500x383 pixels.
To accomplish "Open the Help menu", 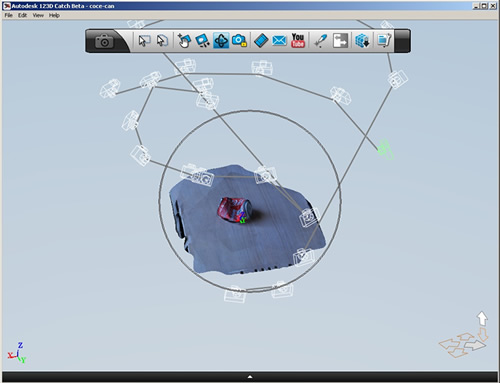I will tap(54, 15).
